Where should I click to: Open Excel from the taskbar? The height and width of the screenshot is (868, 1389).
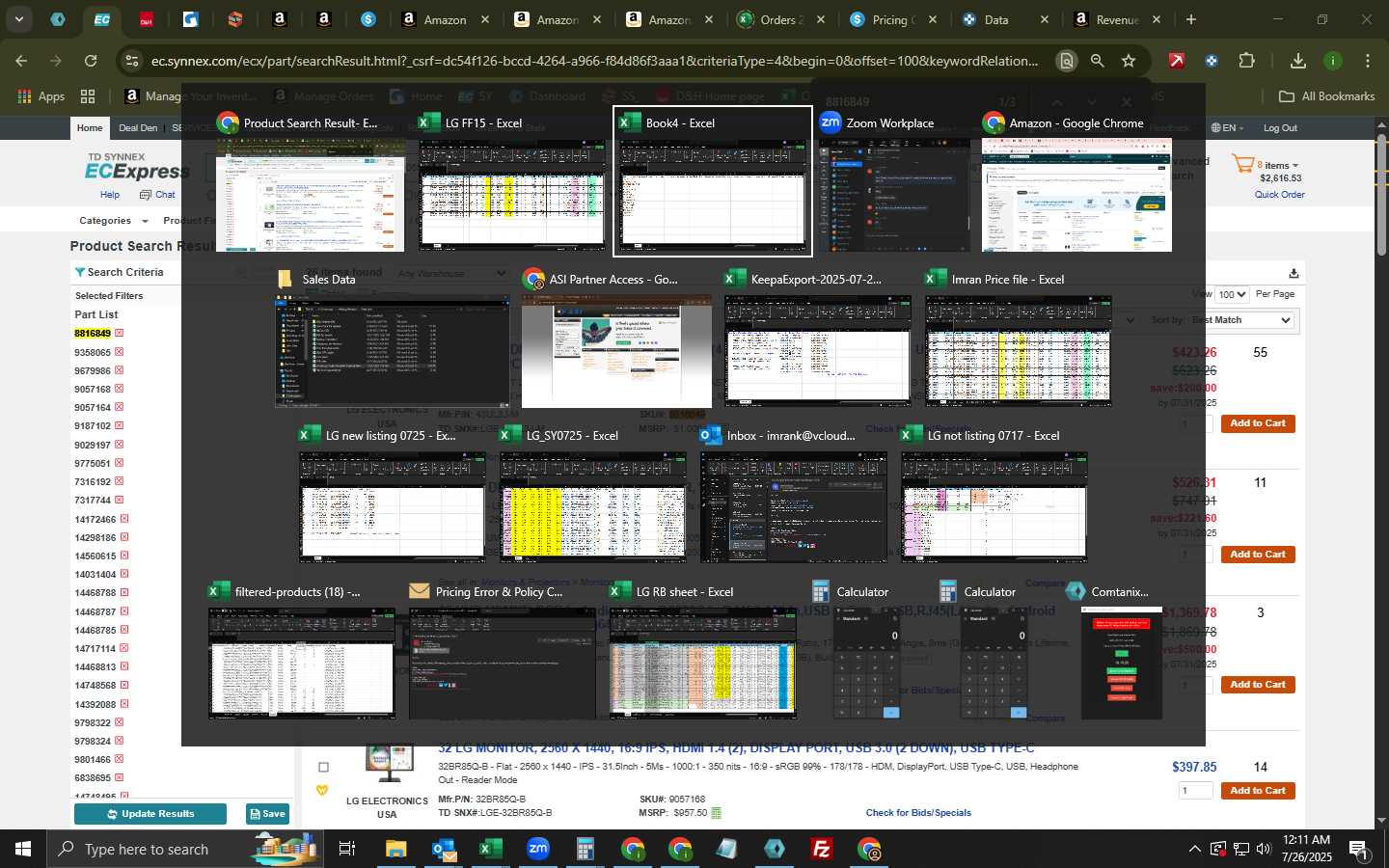[491, 849]
